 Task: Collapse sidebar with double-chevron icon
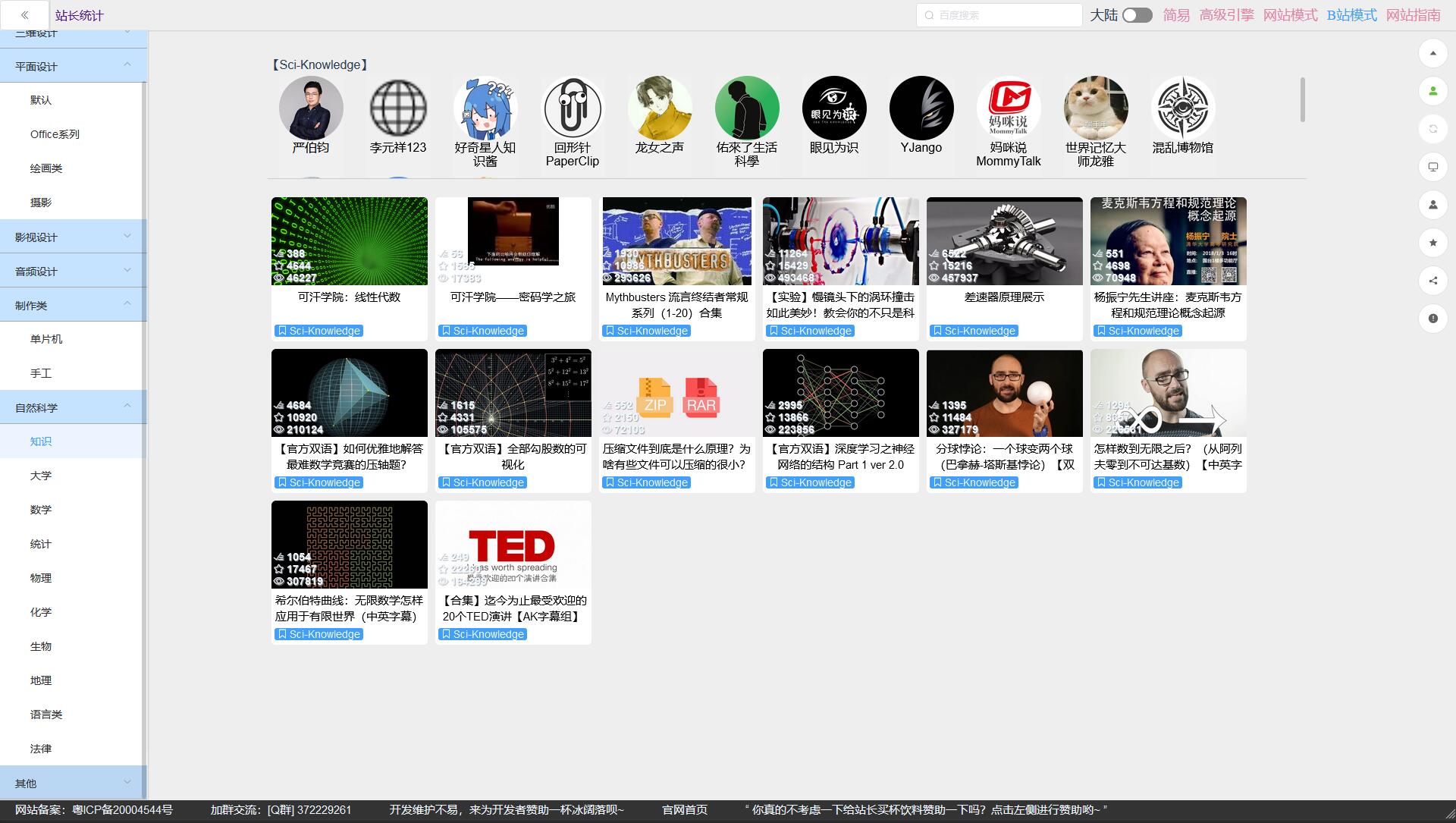tap(24, 15)
